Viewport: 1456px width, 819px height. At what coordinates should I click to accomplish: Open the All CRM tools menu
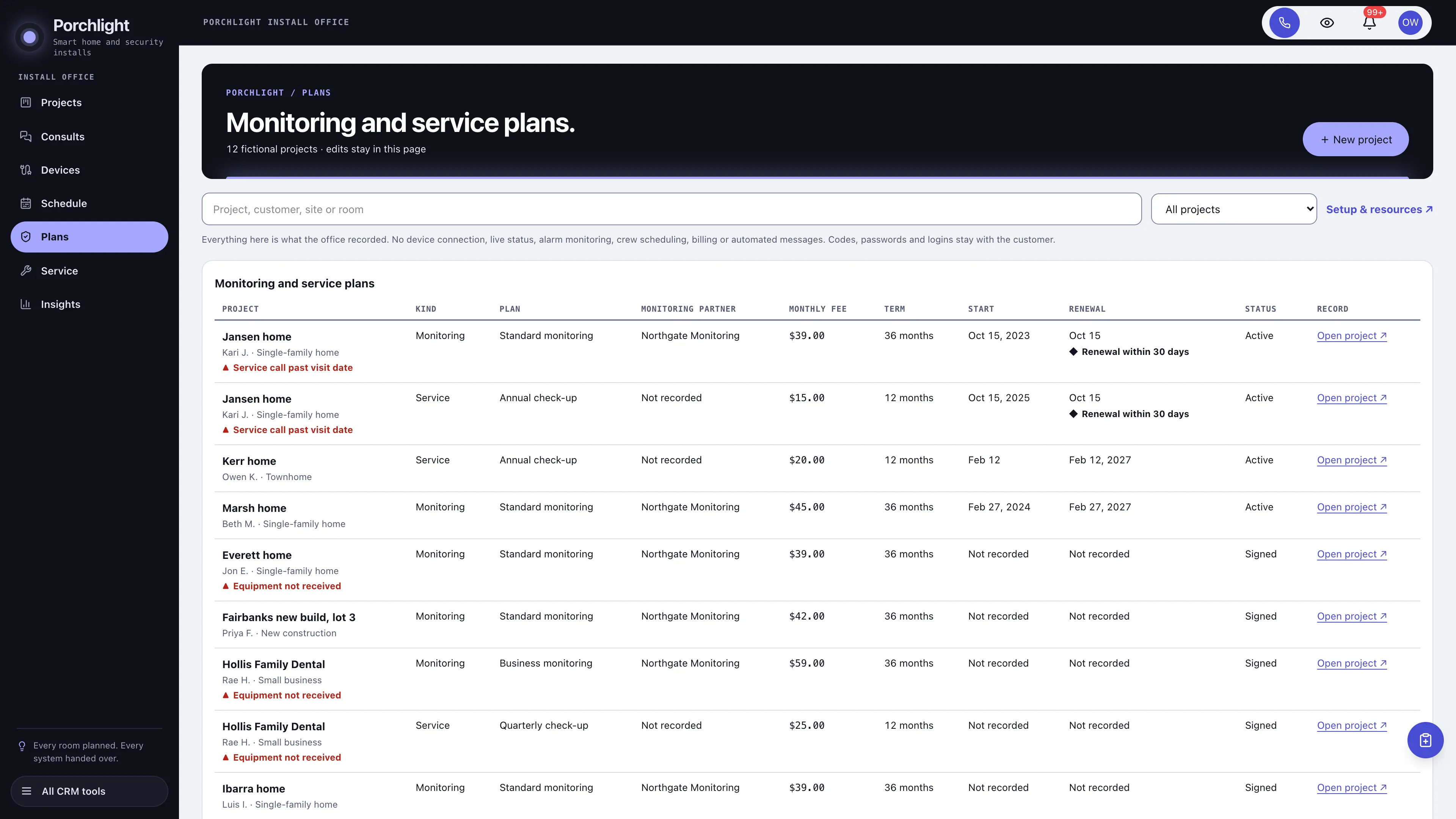click(89, 791)
